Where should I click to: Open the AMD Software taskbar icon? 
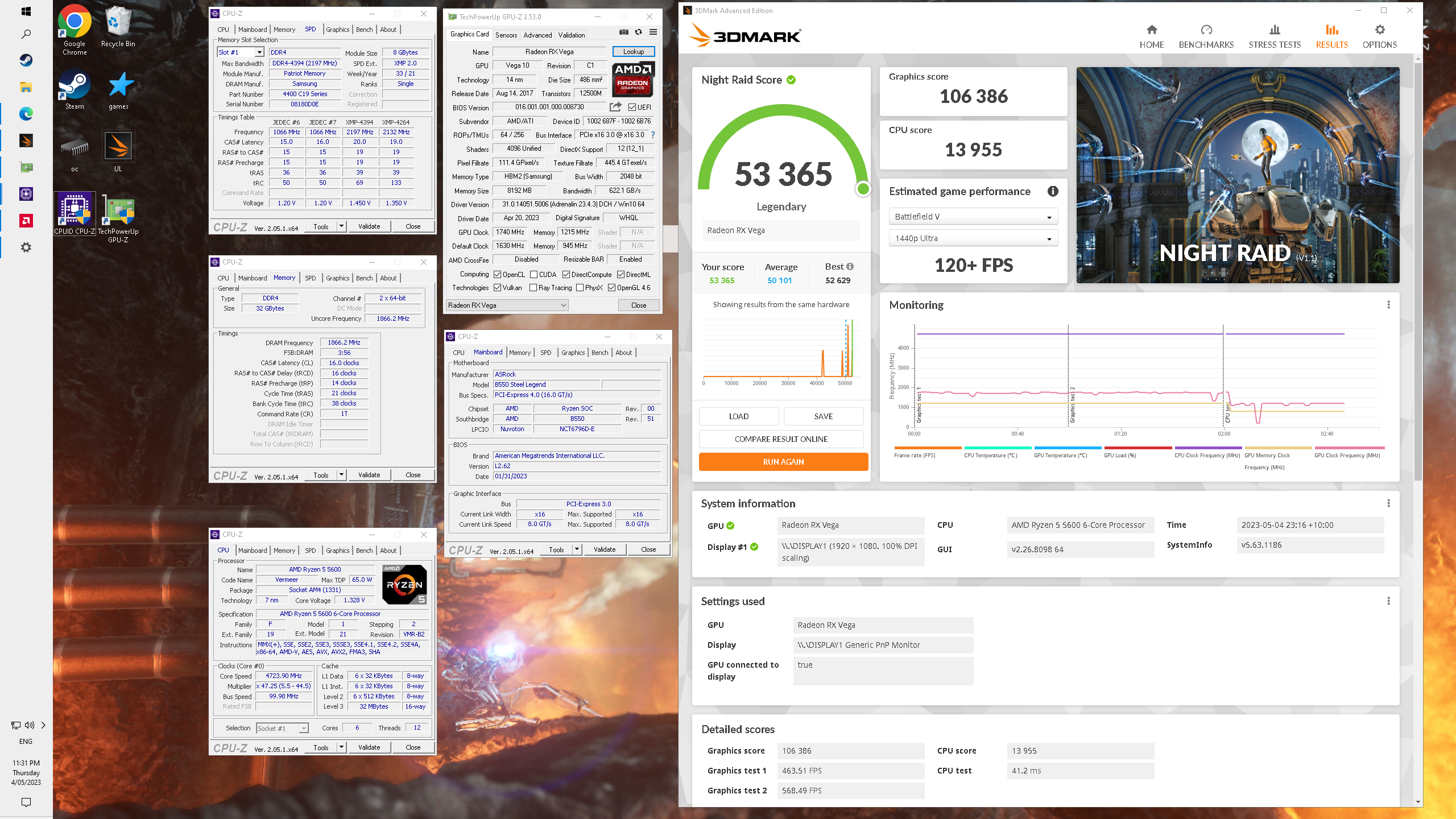tap(26, 221)
